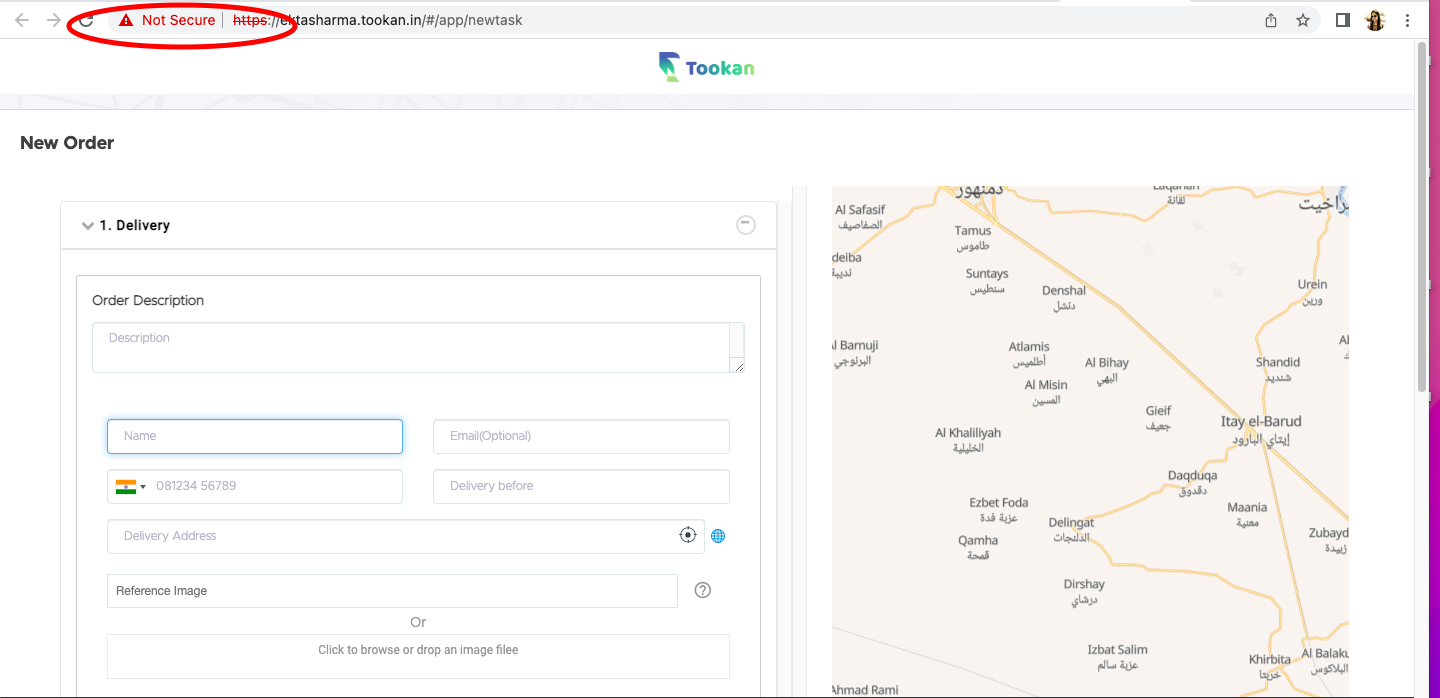The height and width of the screenshot is (698, 1440).
Task: Click 'Maania' label on the map
Action: (x=1247, y=507)
